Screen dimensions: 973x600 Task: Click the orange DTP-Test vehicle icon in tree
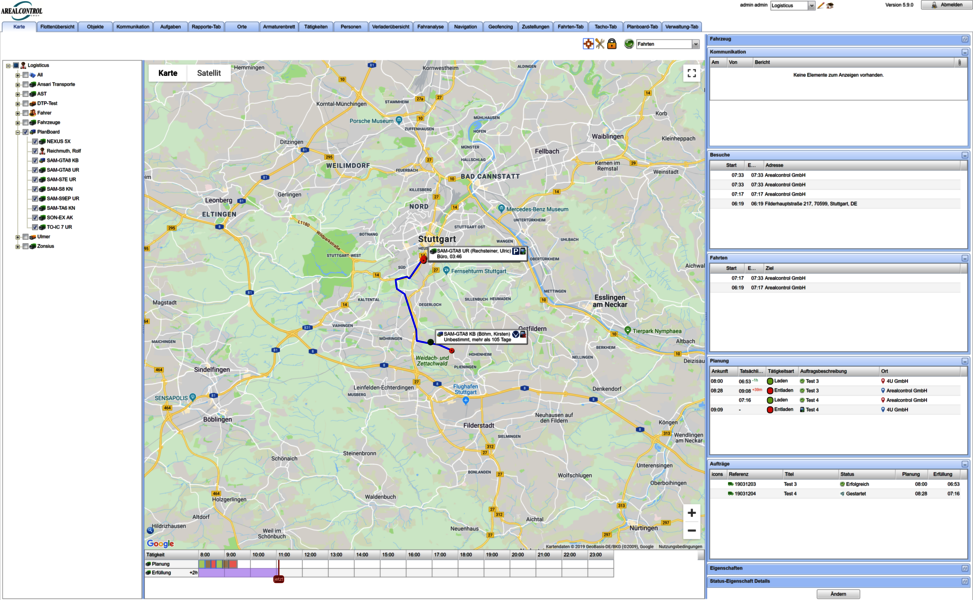click(x=33, y=104)
